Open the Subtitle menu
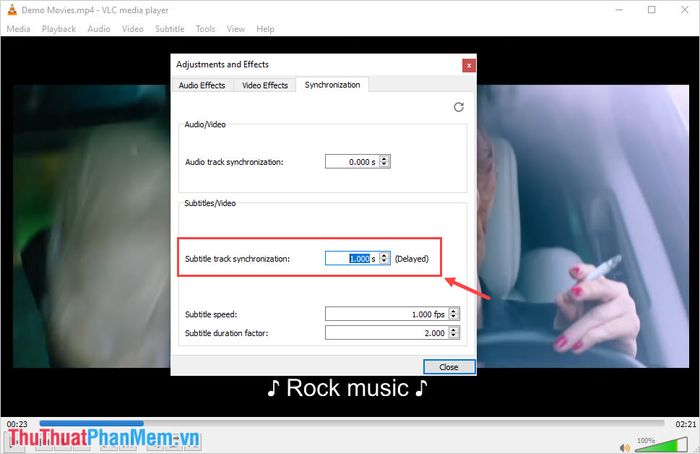The image size is (700, 454). pos(170,29)
